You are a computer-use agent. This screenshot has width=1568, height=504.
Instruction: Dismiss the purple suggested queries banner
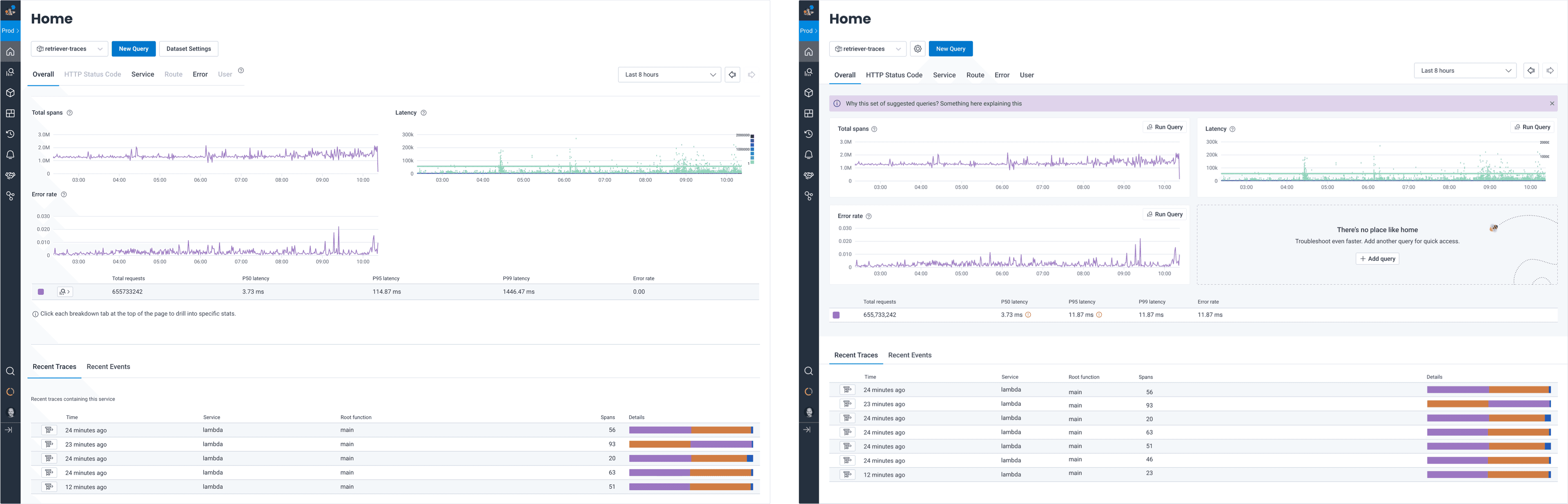(1552, 103)
